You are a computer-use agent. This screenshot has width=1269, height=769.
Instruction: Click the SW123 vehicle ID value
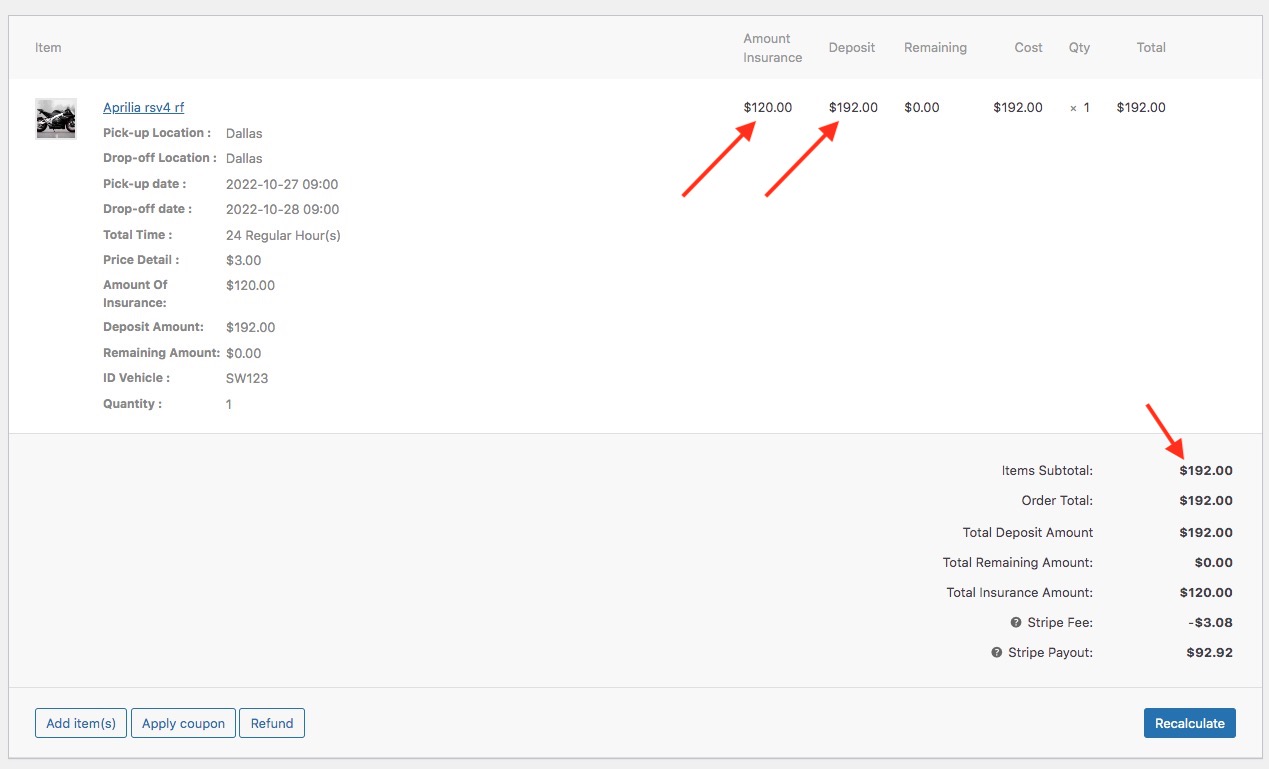(247, 379)
